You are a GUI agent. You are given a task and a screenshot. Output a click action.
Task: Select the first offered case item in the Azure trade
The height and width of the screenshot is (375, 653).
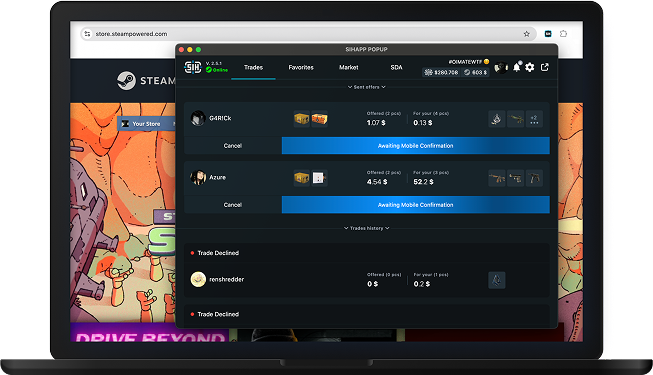(302, 178)
